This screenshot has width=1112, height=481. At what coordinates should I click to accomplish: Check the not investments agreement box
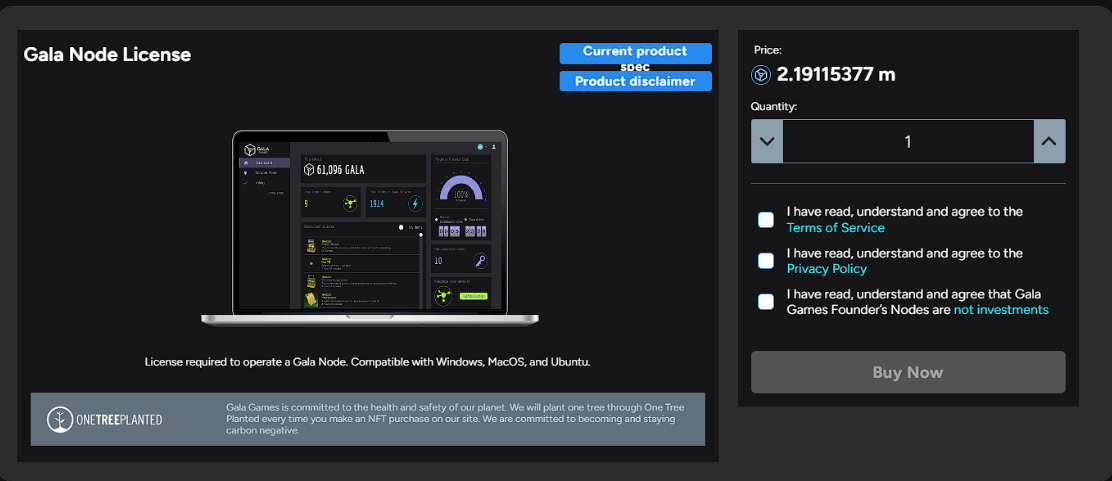[766, 302]
